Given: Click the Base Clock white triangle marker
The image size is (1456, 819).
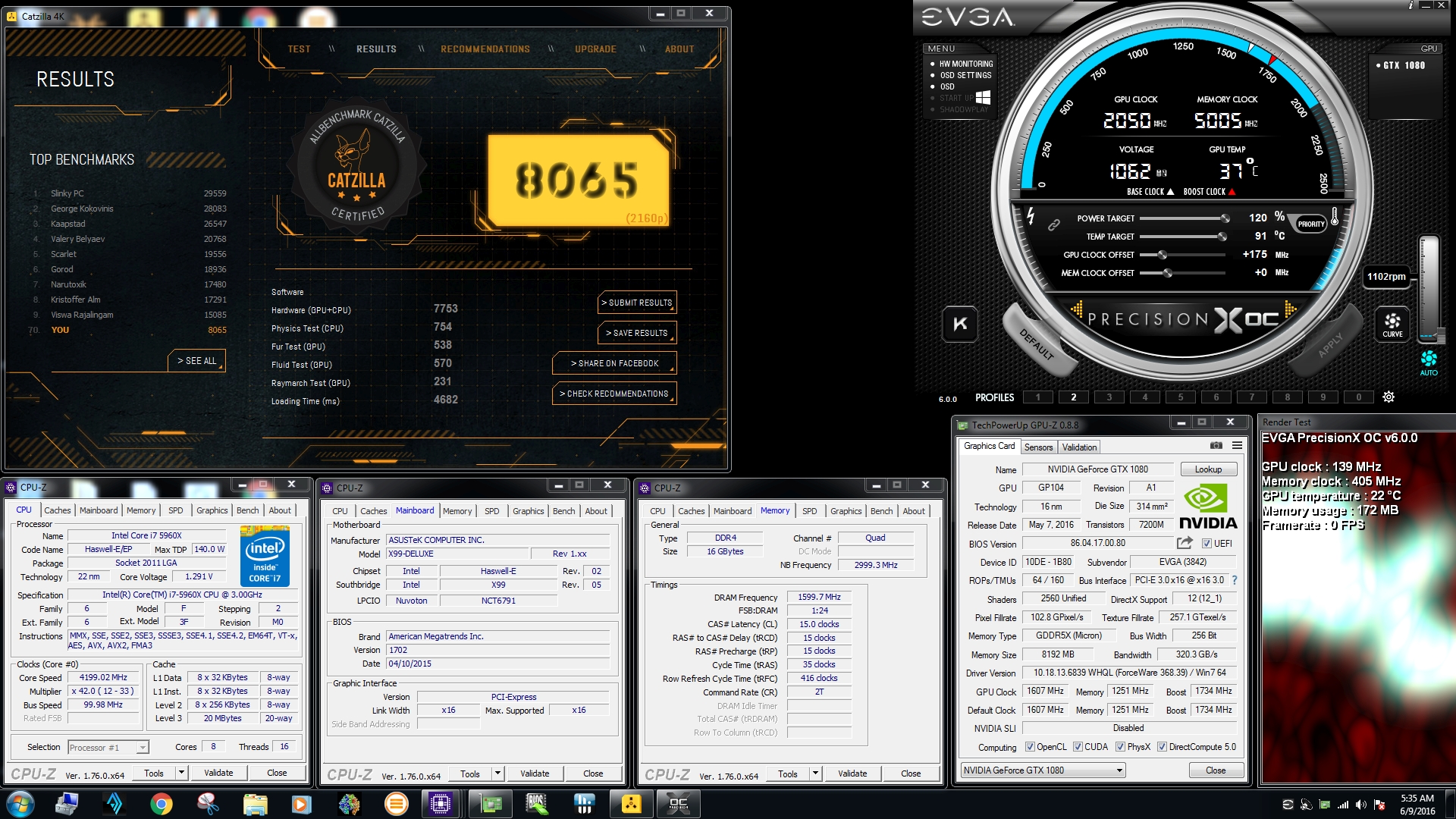Looking at the screenshot, I should (1170, 192).
